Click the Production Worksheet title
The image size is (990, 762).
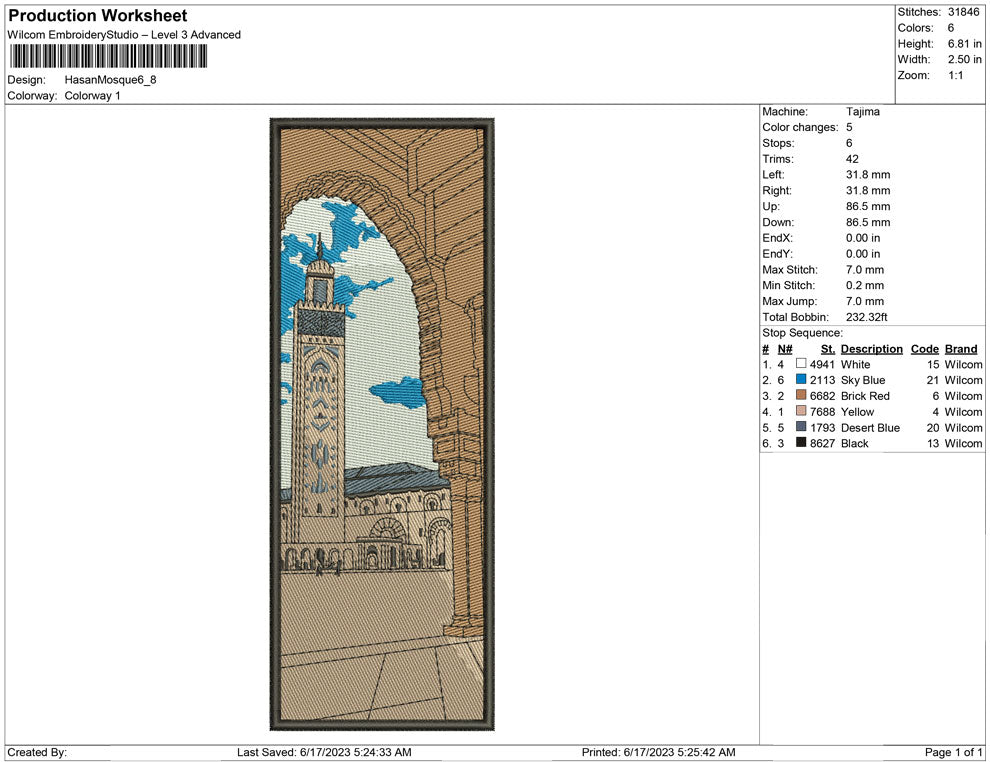pos(97,16)
